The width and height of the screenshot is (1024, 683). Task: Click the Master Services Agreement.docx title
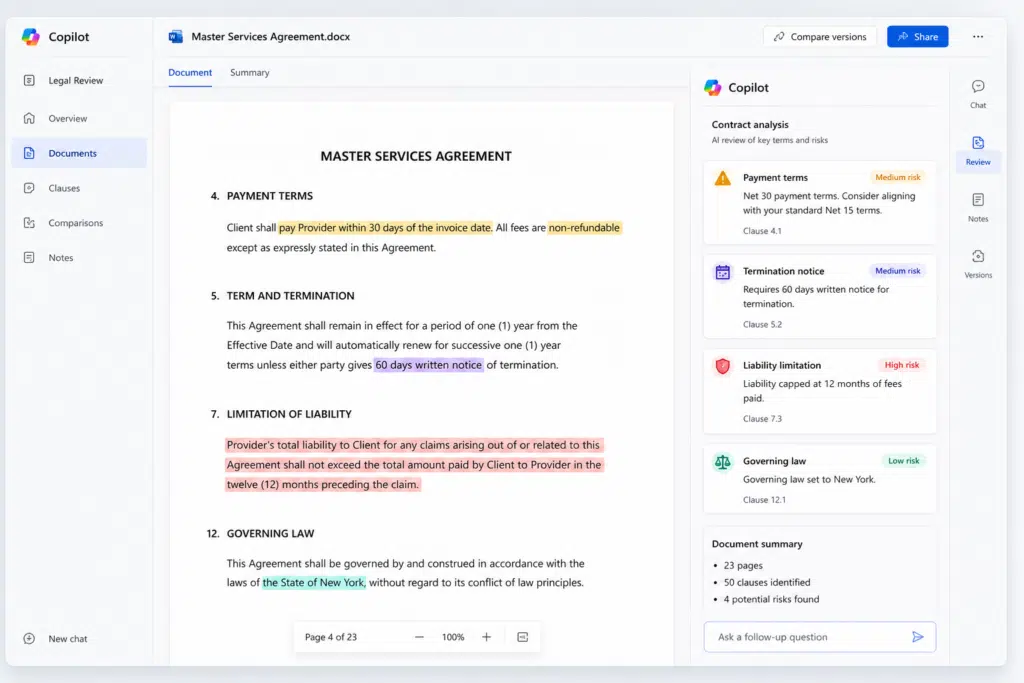coord(270,37)
